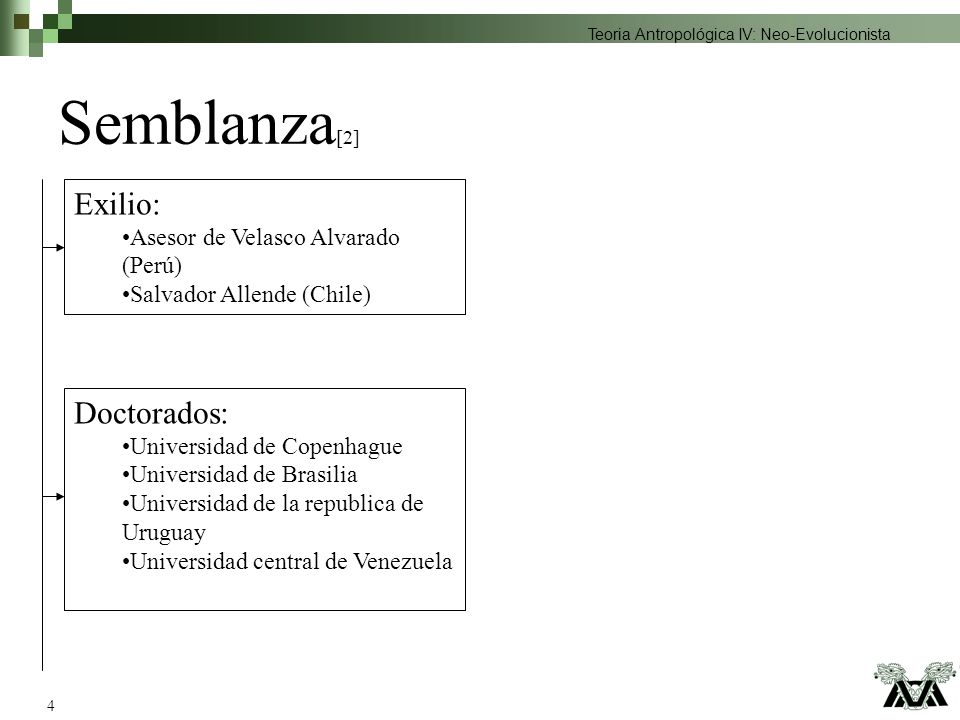This screenshot has width=960, height=720.
Task: Select the 'Exilio:' heading
Action: coord(117,204)
